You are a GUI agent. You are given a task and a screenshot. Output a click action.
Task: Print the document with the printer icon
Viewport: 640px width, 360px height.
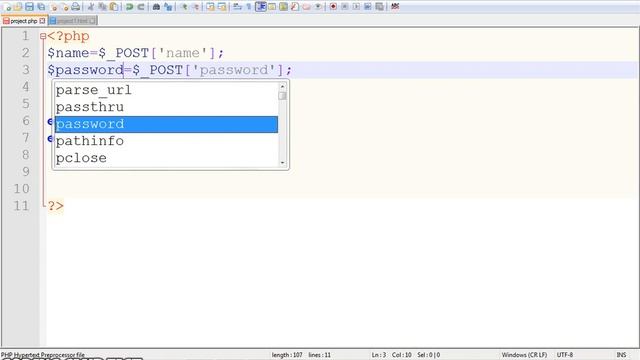(76, 7)
